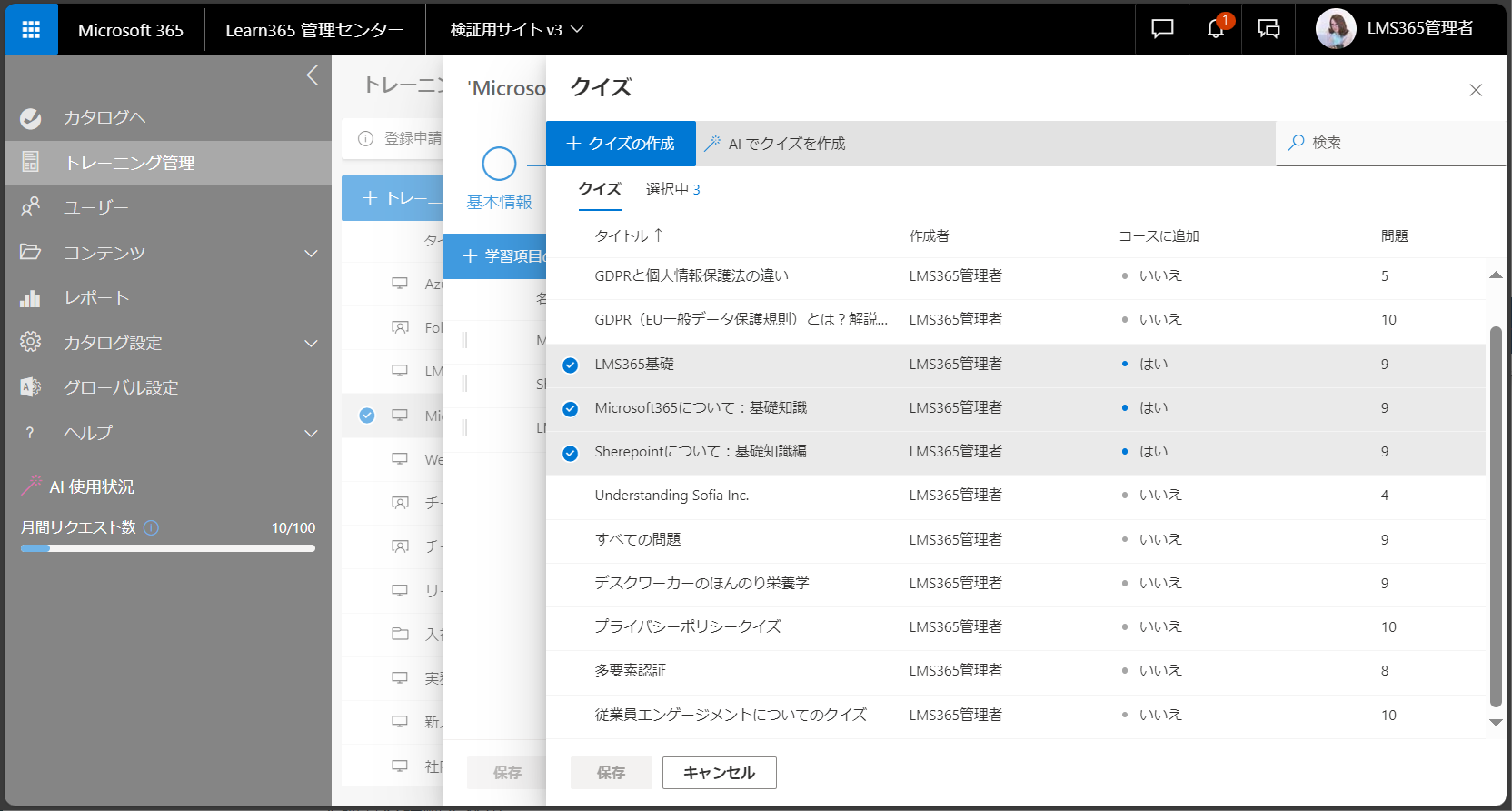Open the chat message icon in header

1162,29
